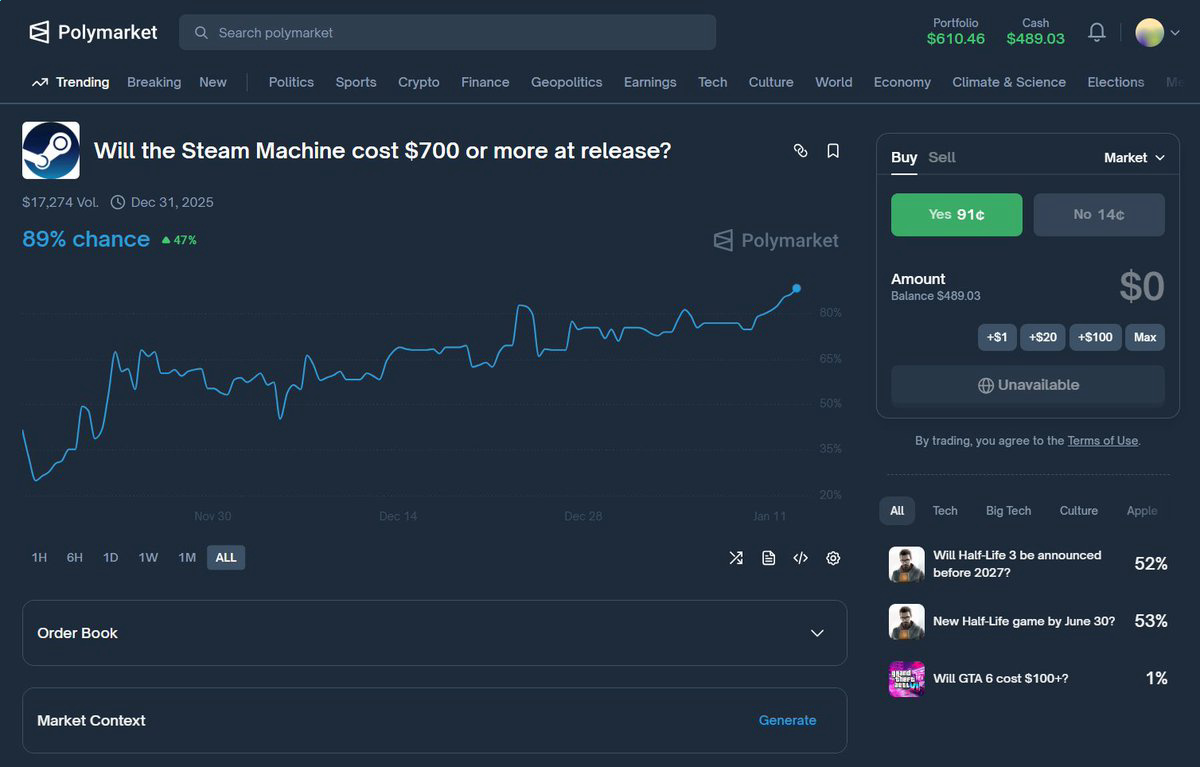Go to Elections category

1116,82
